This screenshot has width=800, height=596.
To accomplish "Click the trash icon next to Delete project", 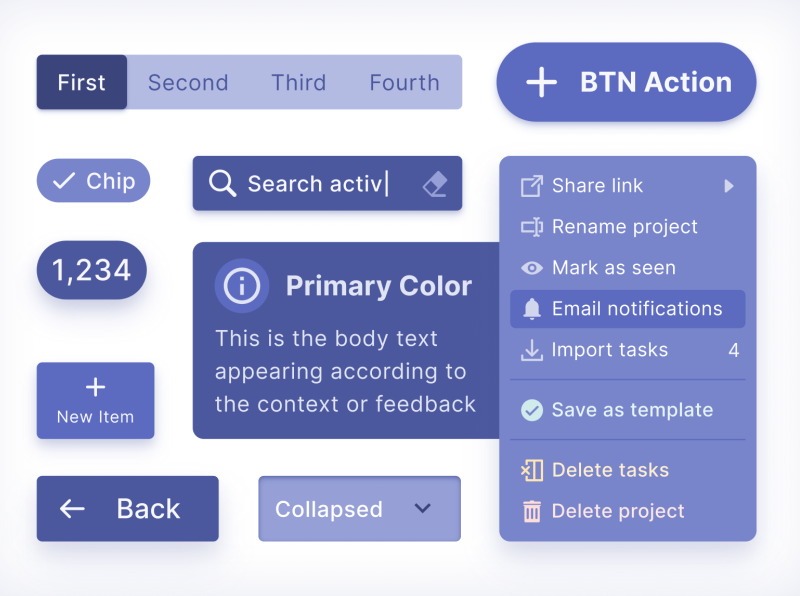I will pyautogui.click(x=531, y=511).
